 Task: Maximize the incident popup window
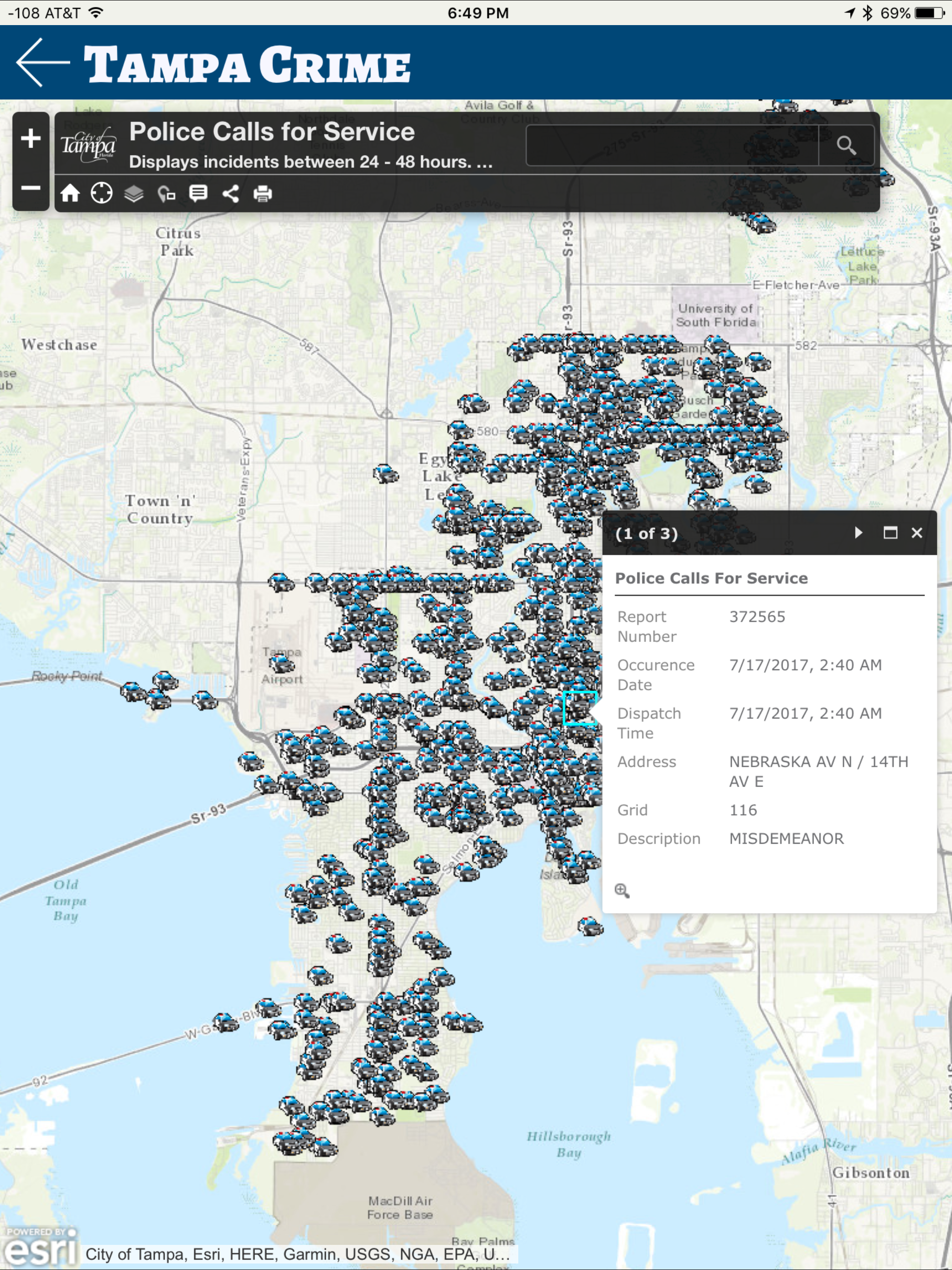click(890, 533)
